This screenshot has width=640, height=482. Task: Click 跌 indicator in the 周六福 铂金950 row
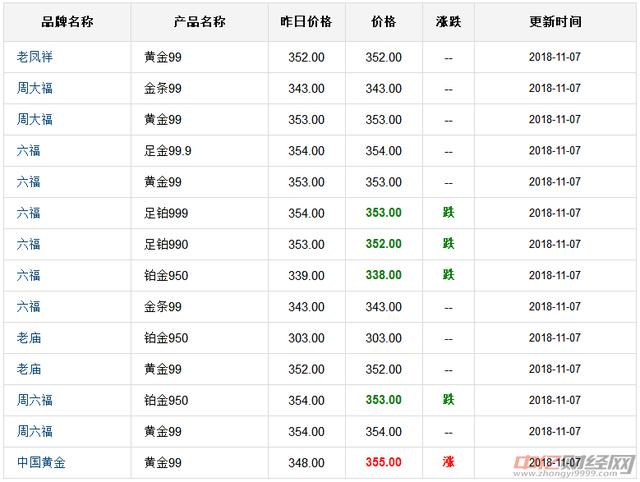[448, 399]
